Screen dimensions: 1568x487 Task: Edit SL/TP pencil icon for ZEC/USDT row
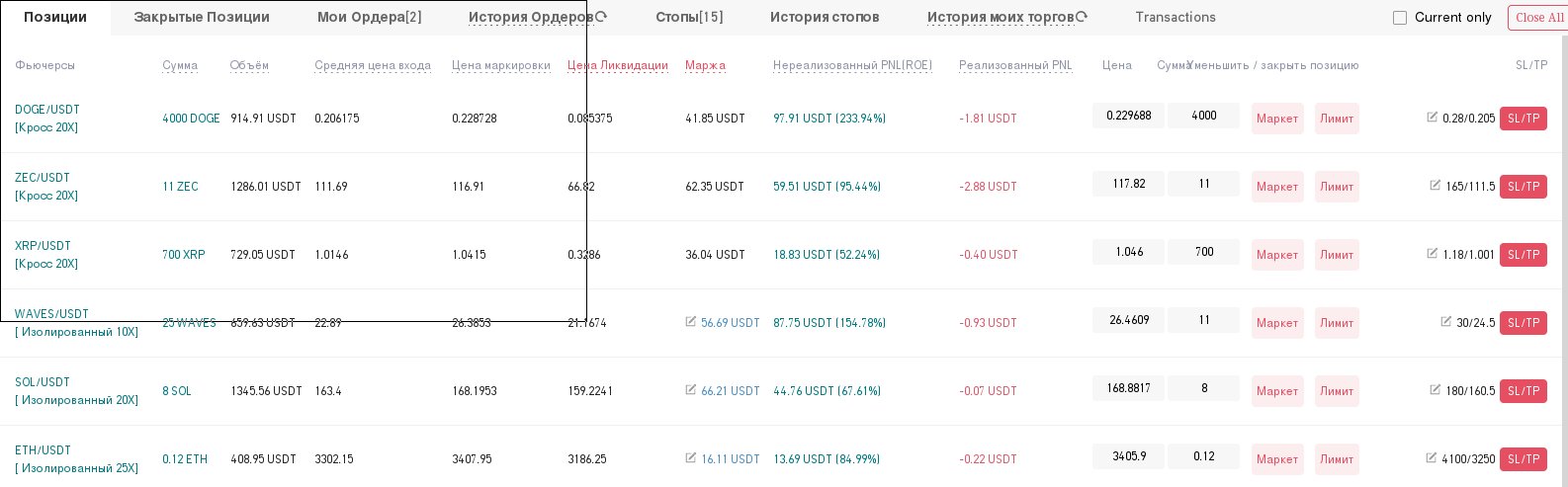pos(1436,185)
